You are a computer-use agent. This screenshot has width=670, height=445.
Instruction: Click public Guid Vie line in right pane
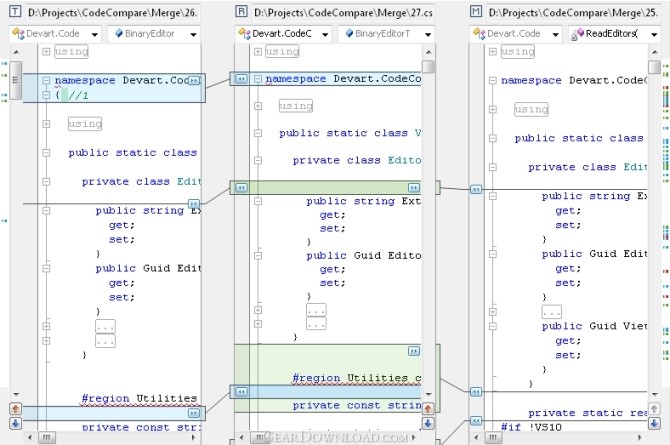594,326
